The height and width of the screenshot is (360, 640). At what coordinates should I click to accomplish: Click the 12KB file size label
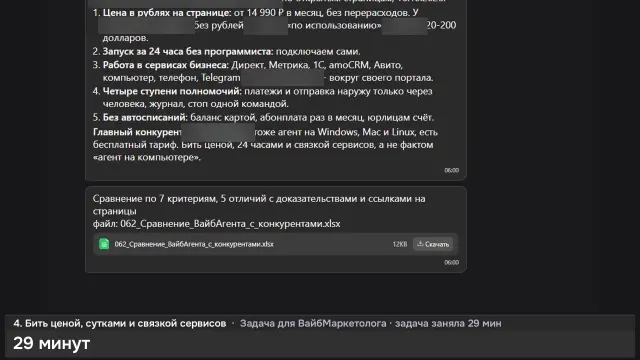[x=400, y=244]
